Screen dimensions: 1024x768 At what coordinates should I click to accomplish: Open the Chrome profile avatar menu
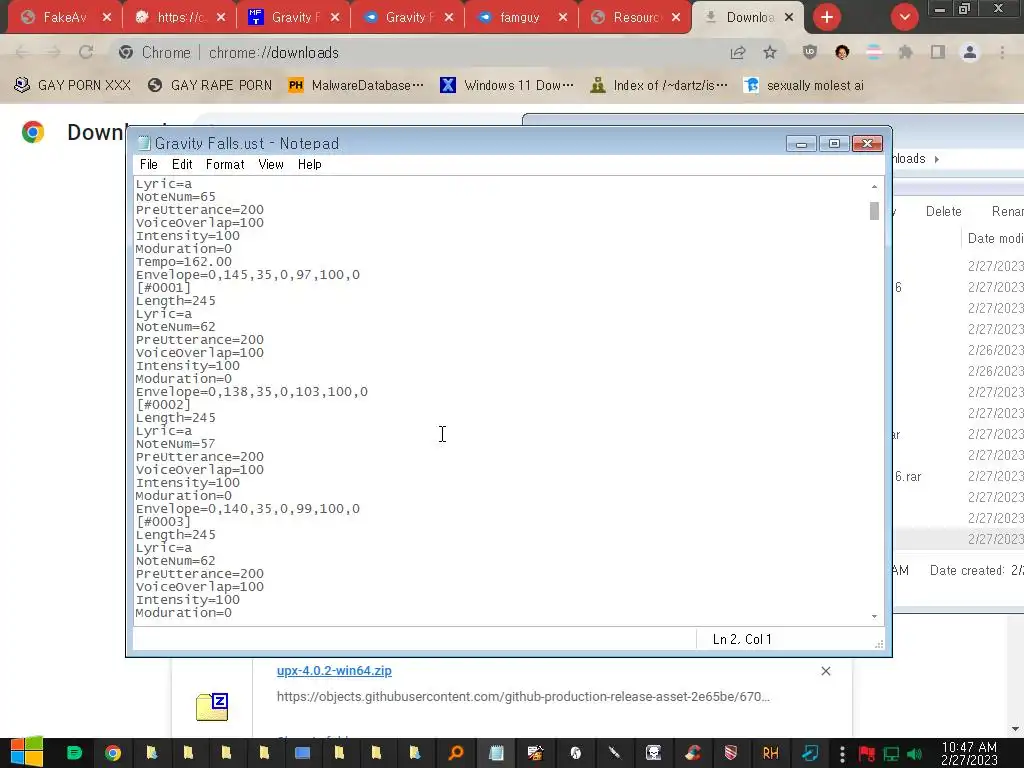970,53
